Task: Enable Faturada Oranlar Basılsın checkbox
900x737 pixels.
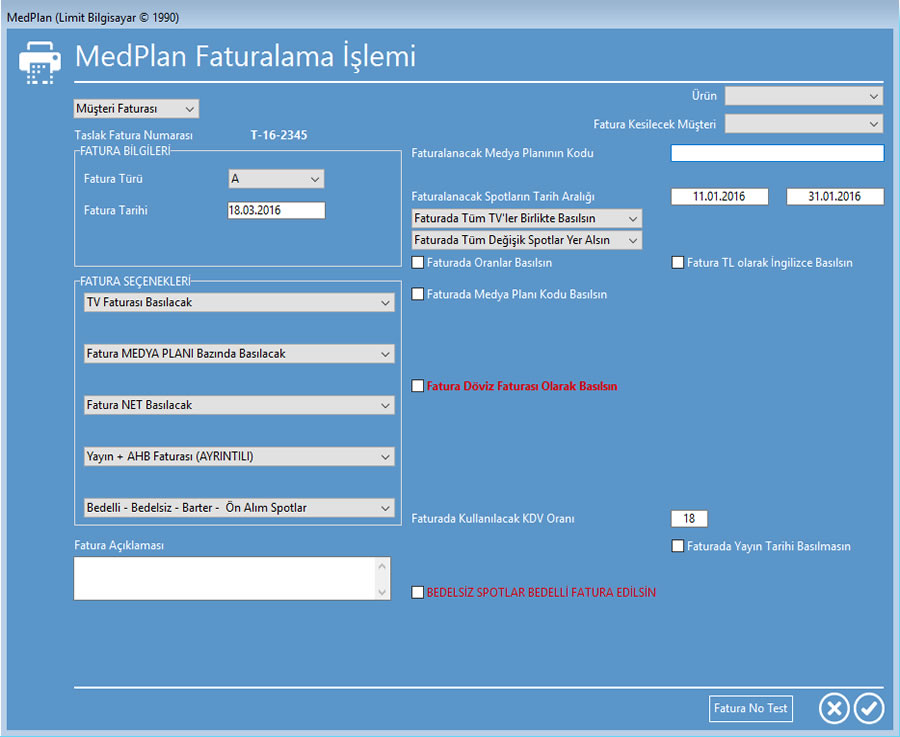Action: pos(418,263)
